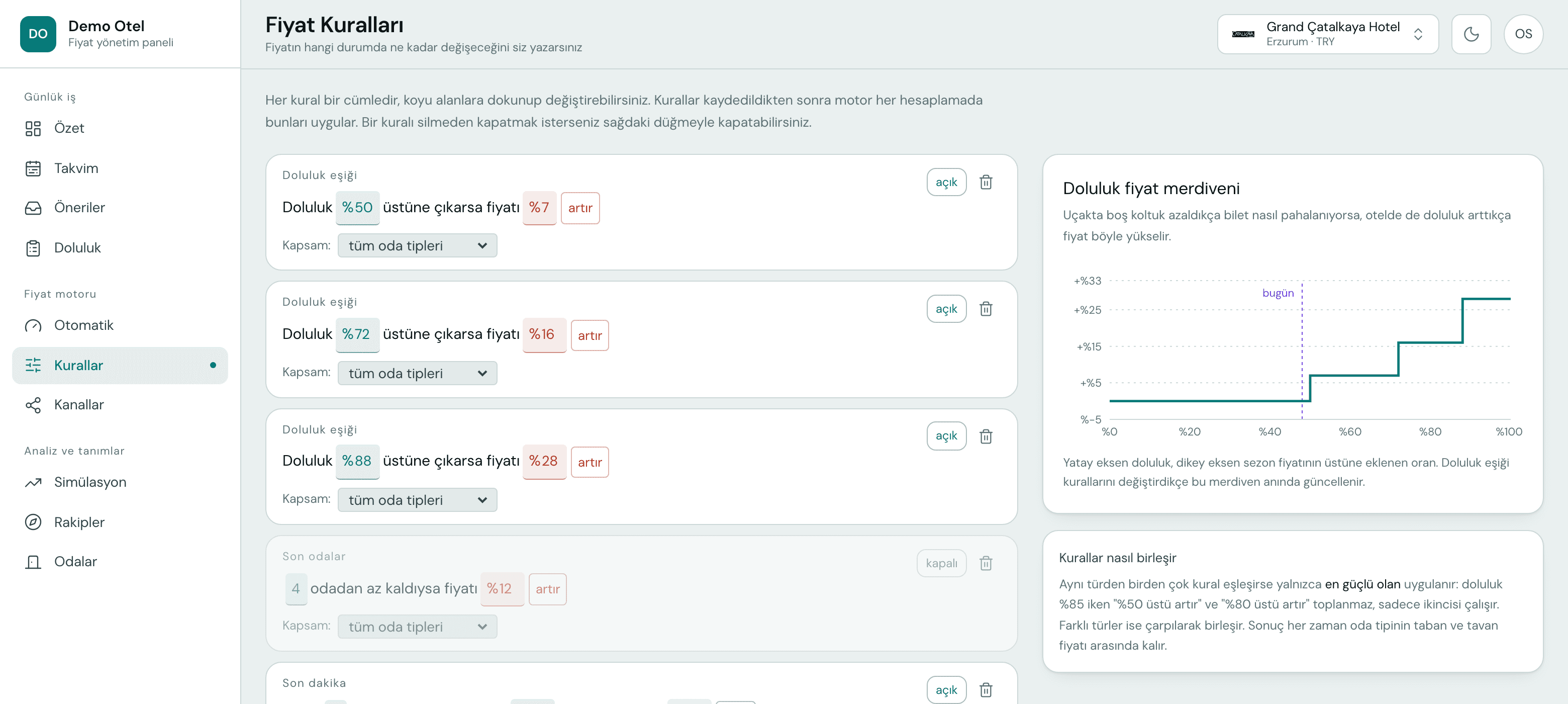This screenshot has width=1568, height=704.
Task: Open Kapsam dropdown for Son odalar rule
Action: [x=417, y=627]
